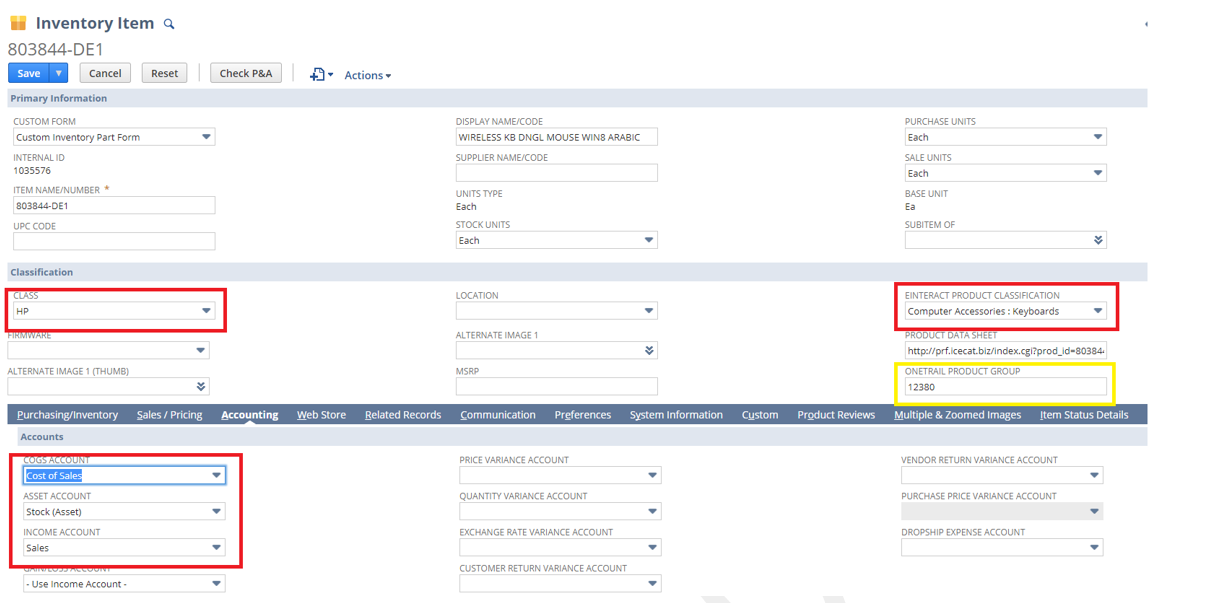Open the Sales / Pricing tab
The width and height of the screenshot is (1217, 603).
pos(169,415)
